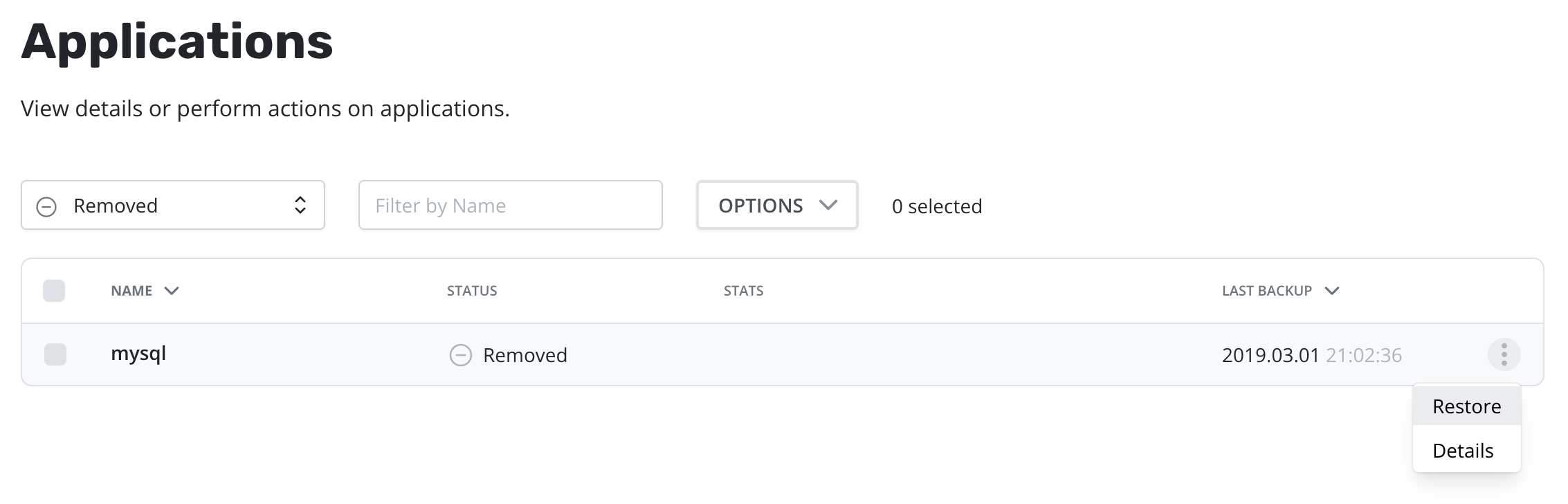
Task: Tick the mysql row checkbox
Action: (55, 354)
